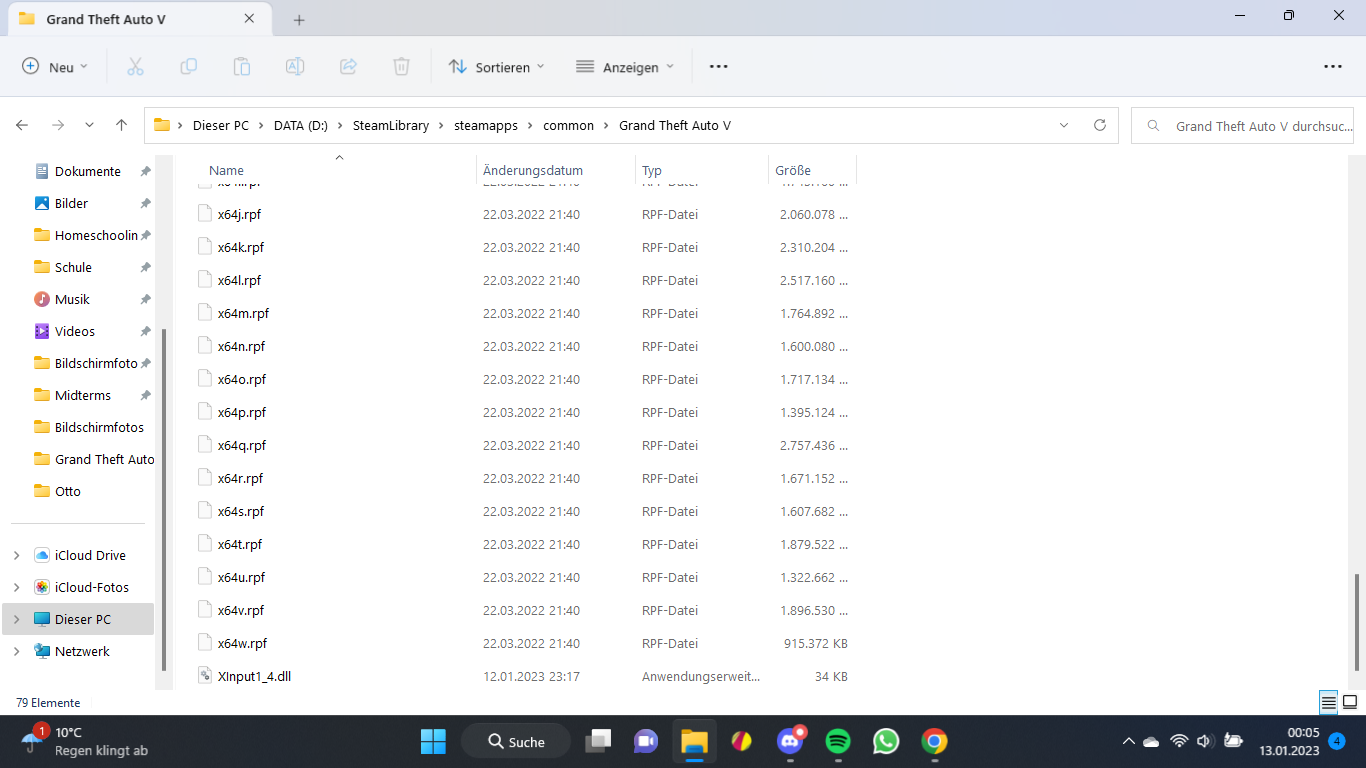Navigate up one folder level
The width and height of the screenshot is (1366, 768).
pyautogui.click(x=121, y=126)
